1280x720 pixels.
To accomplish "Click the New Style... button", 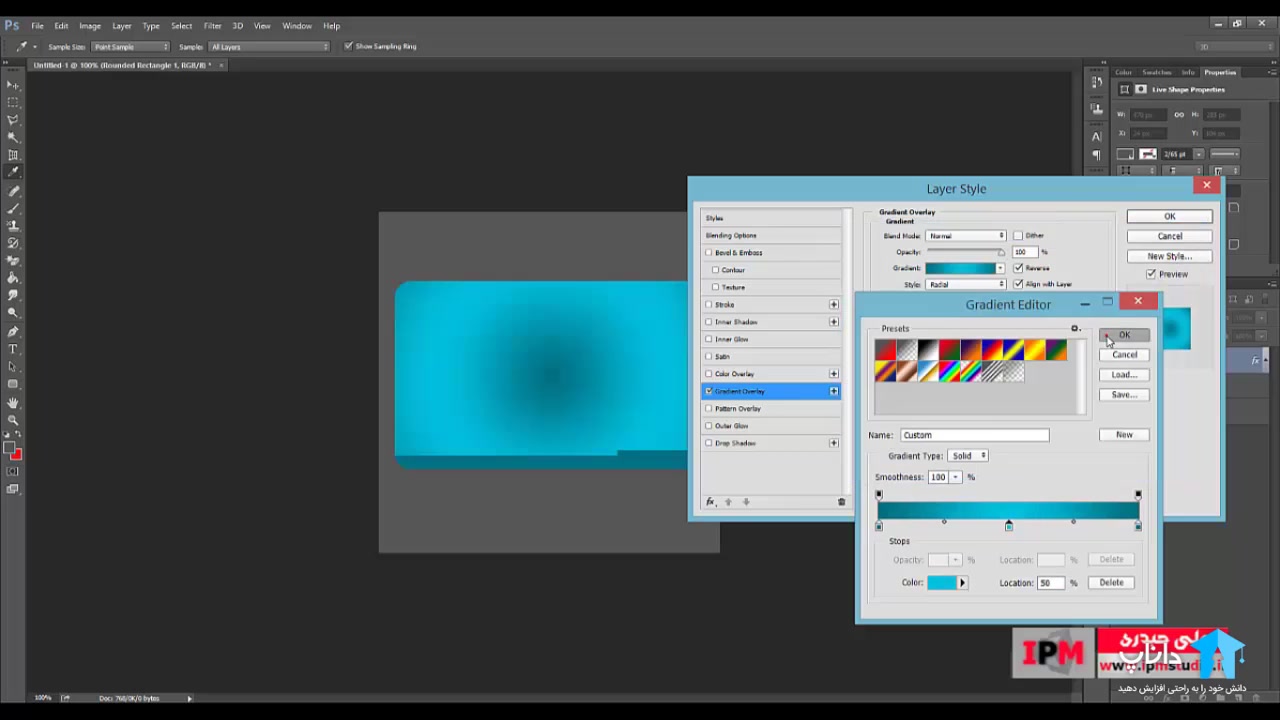I will pyautogui.click(x=1169, y=256).
